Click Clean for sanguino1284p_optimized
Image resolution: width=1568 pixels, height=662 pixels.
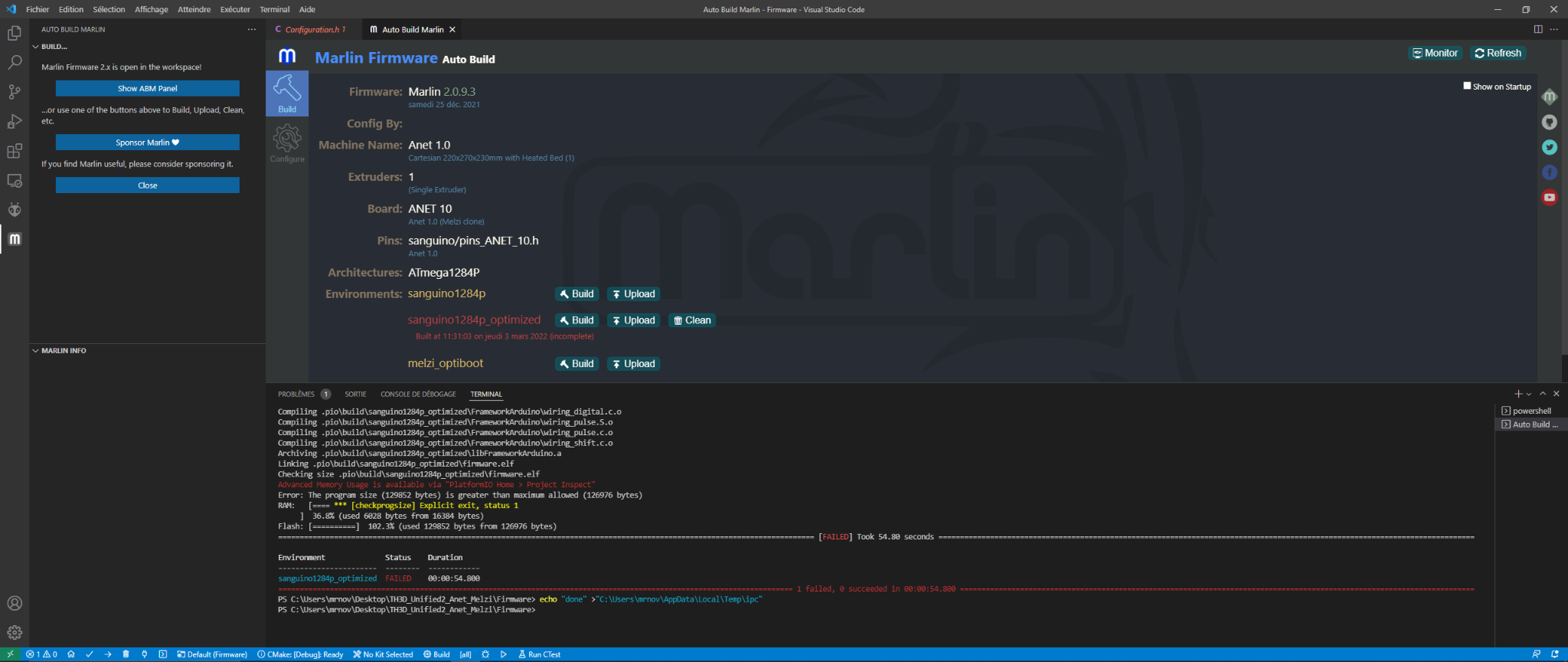[x=692, y=320]
